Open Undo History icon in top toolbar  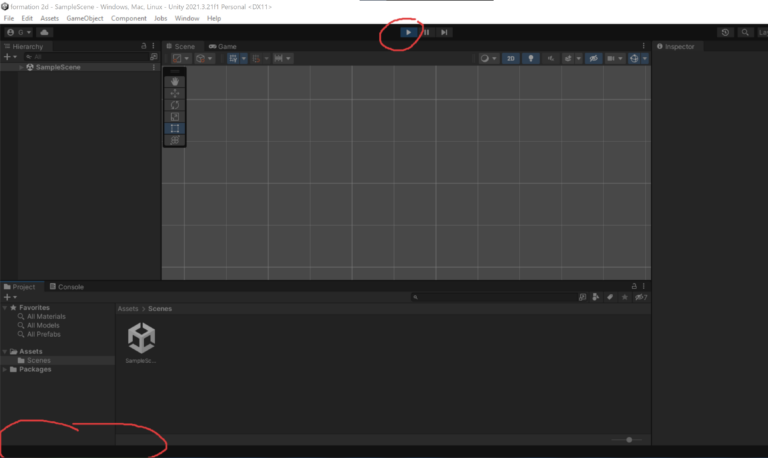725,32
